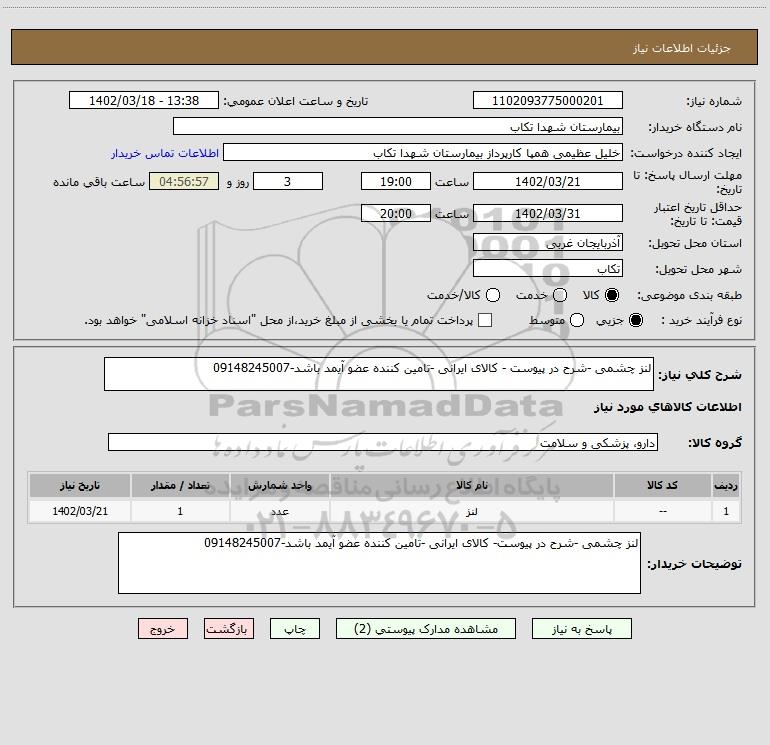Click the countdown timer 04:56:57
The height and width of the screenshot is (745, 770).
pos(184,182)
